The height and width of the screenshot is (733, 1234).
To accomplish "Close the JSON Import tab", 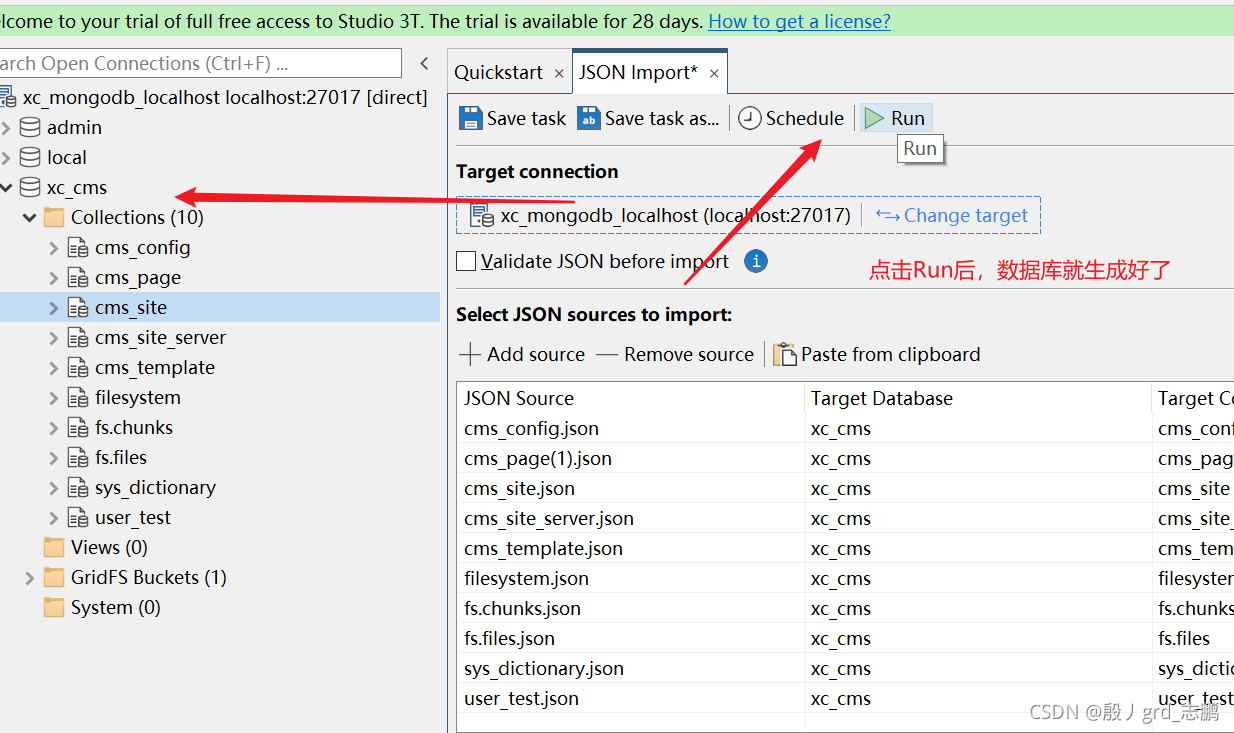I will click(714, 73).
